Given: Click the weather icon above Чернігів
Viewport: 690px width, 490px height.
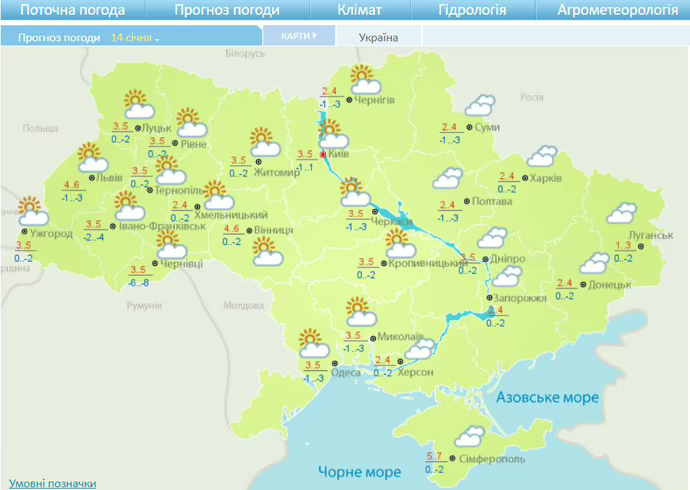Looking at the screenshot, I should [361, 78].
